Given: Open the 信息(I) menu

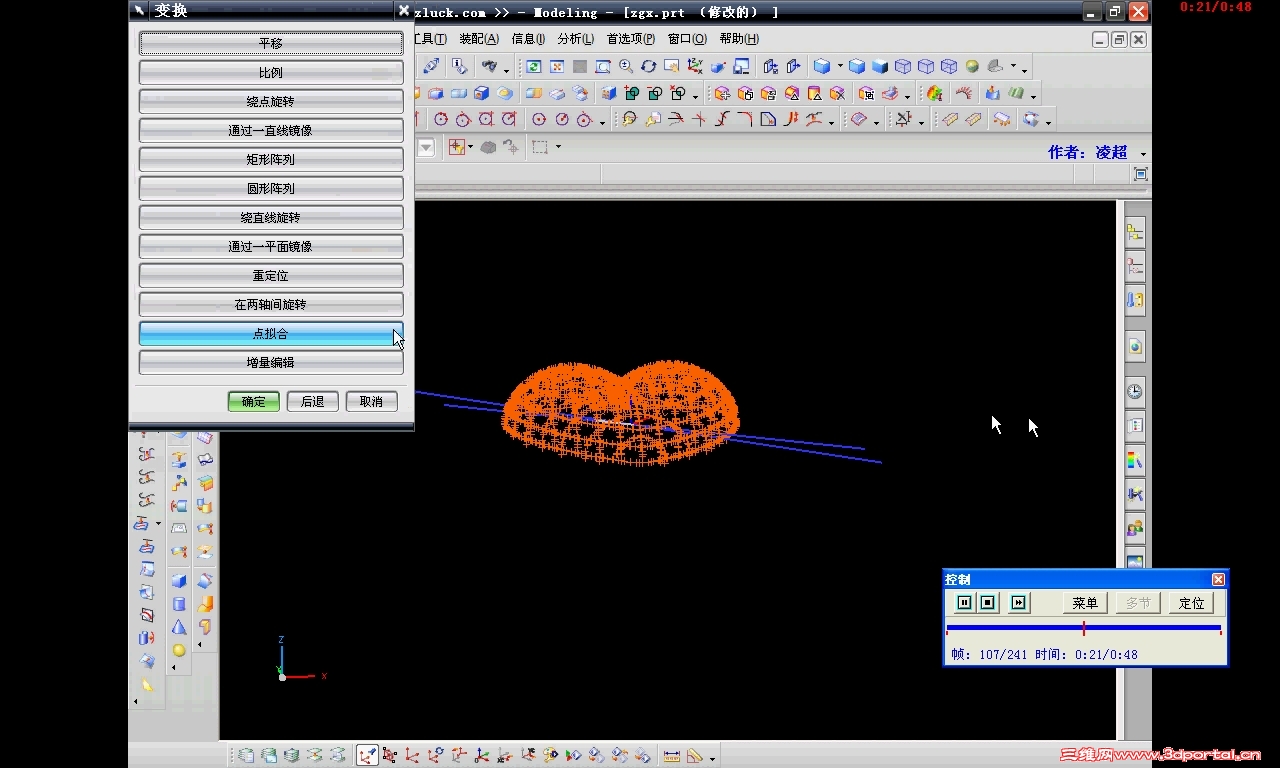Looking at the screenshot, I should 528,39.
